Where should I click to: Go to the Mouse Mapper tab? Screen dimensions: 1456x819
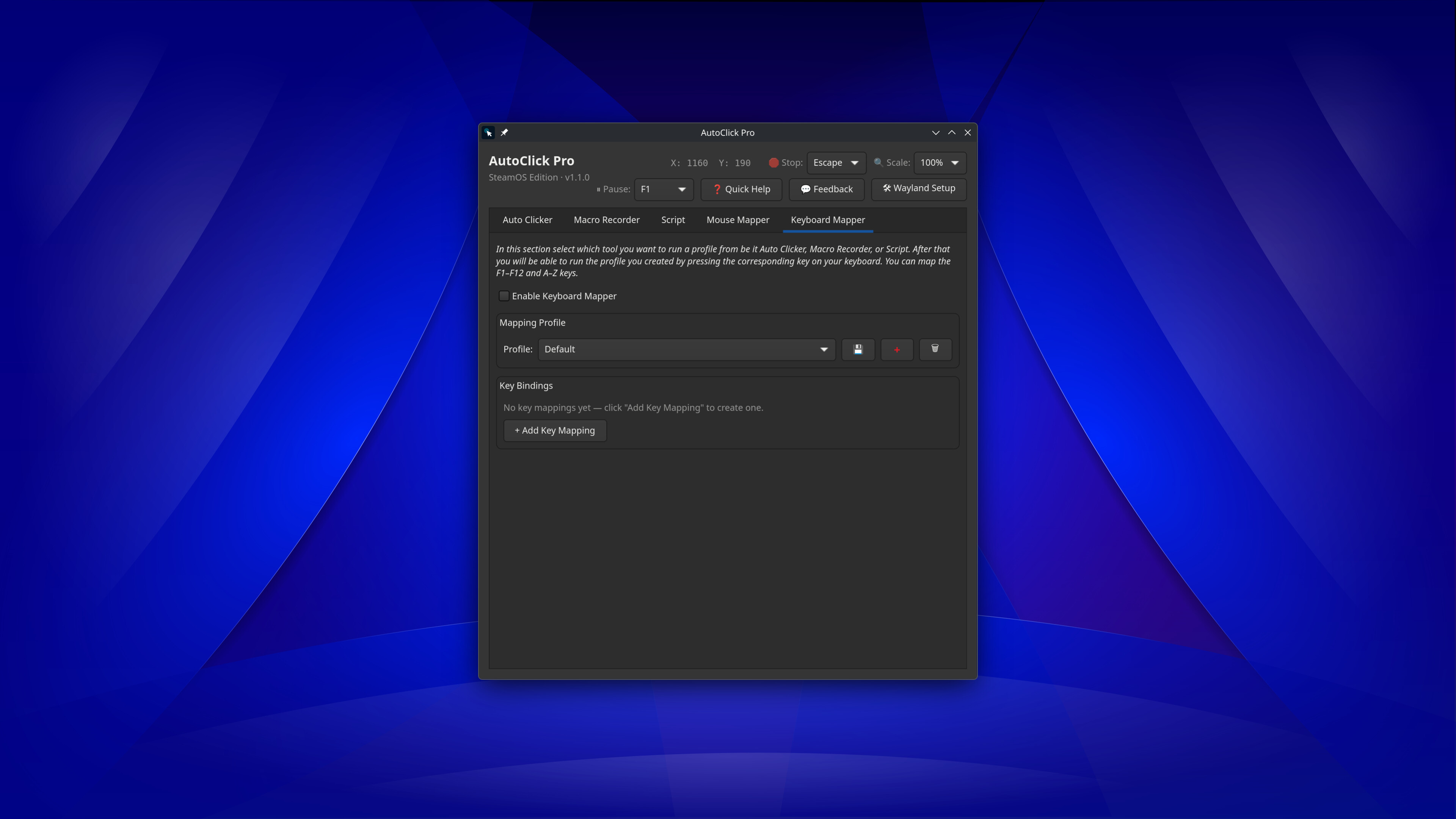point(737,220)
